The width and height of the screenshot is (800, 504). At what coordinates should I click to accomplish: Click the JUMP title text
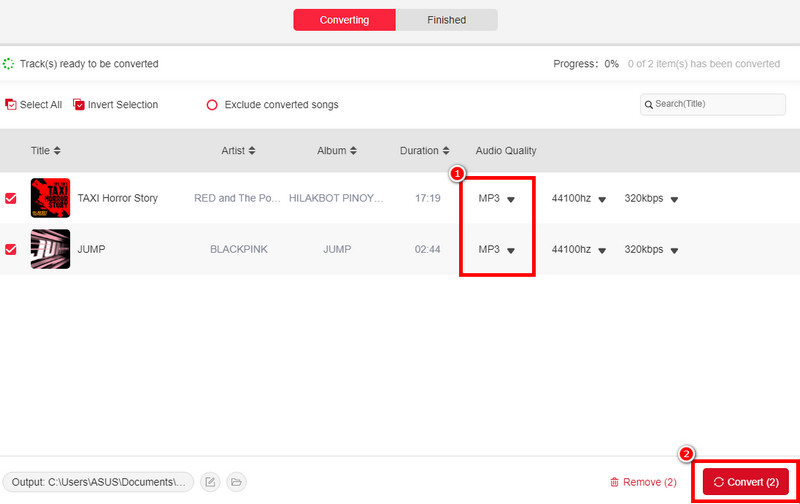pos(91,249)
